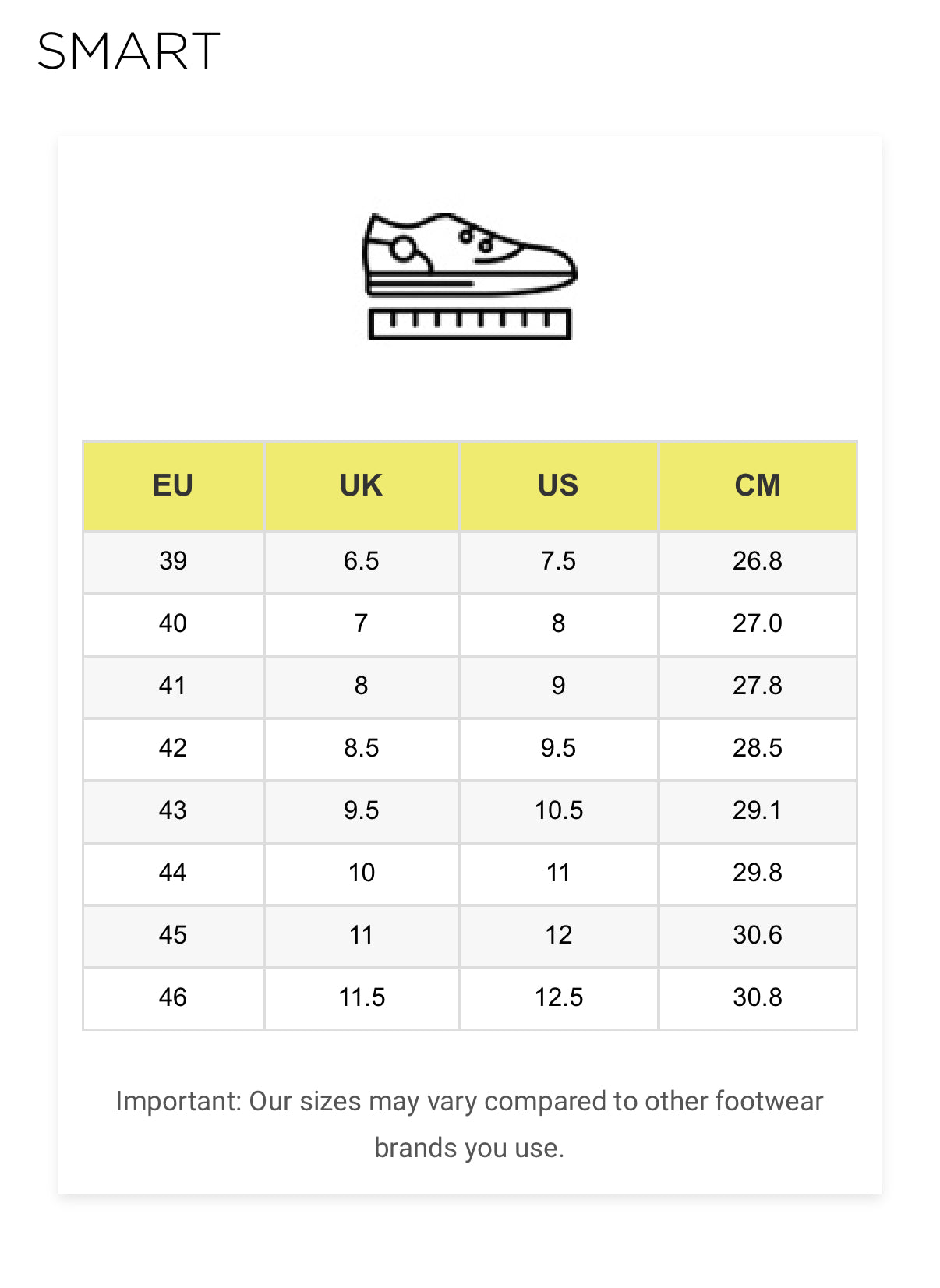Click the CM column header

(757, 485)
